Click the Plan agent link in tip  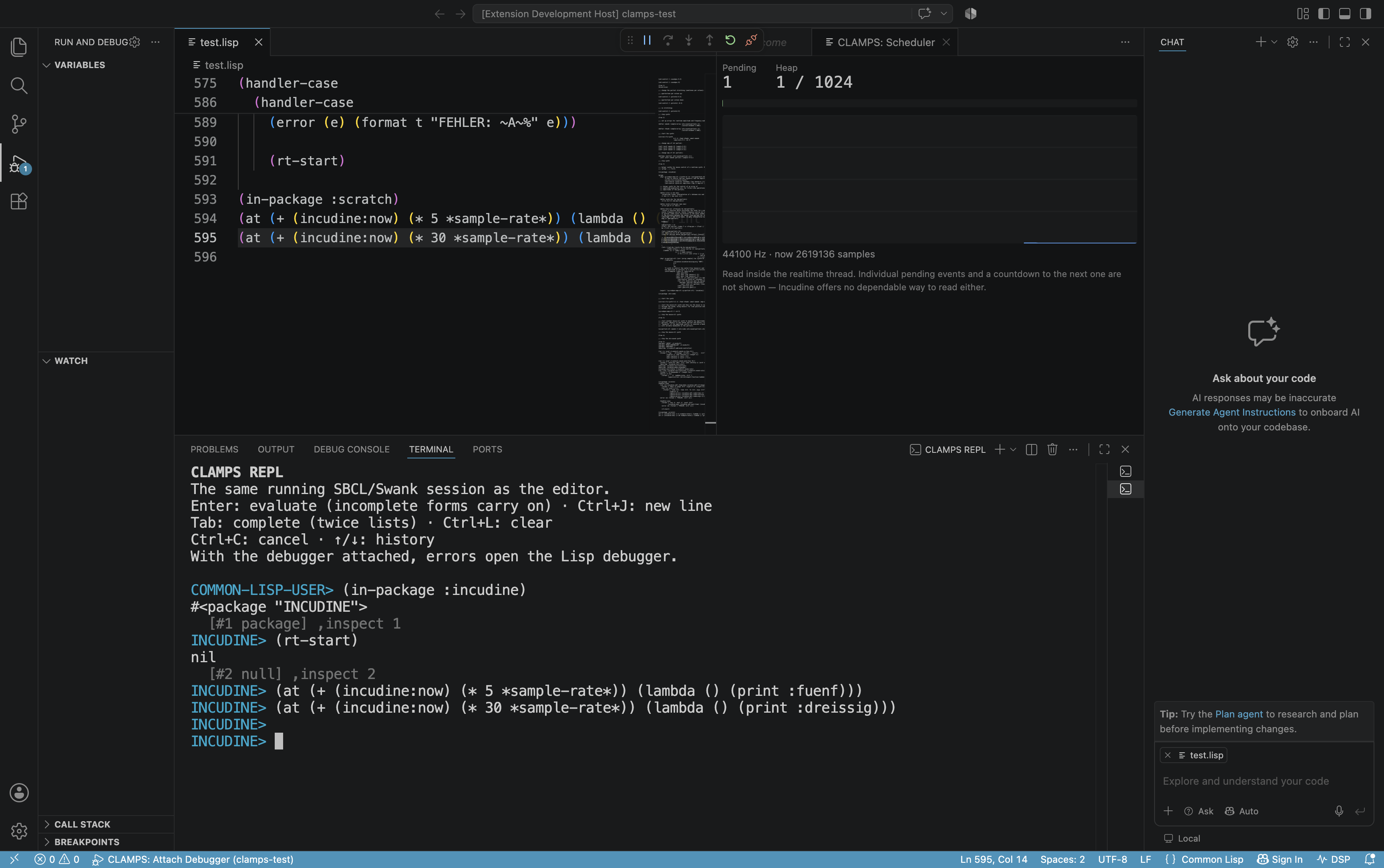tap(1239, 714)
